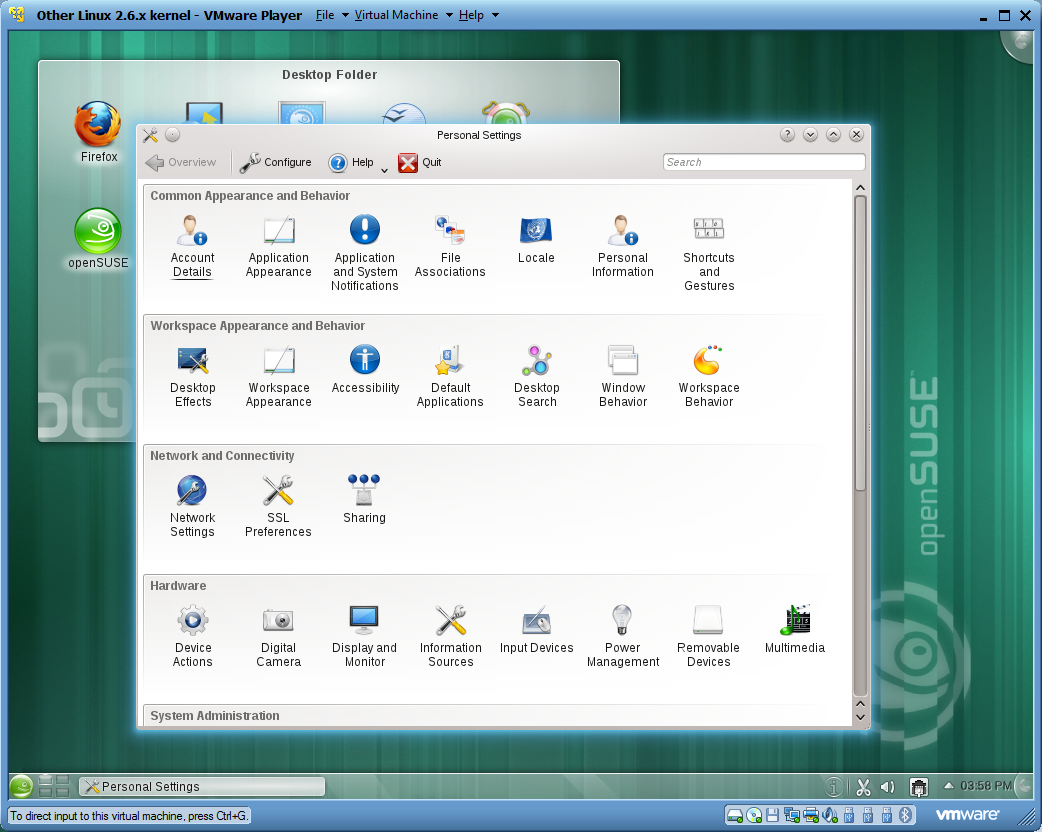Open the volume control tray icon
Viewport: 1042px width, 832px height.
887,787
